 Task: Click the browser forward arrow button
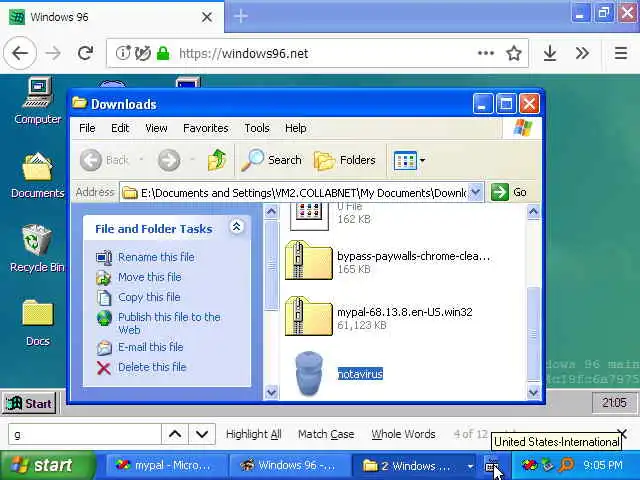tap(53, 53)
